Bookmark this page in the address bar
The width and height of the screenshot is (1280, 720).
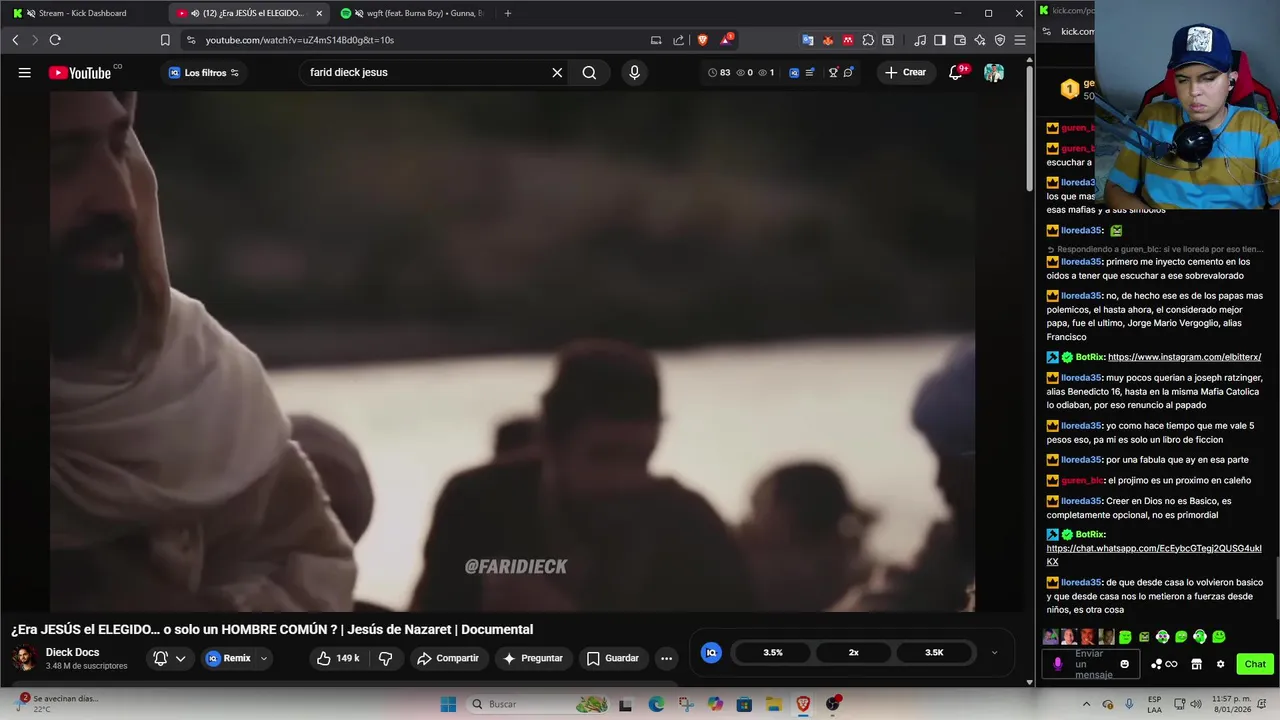(165, 40)
